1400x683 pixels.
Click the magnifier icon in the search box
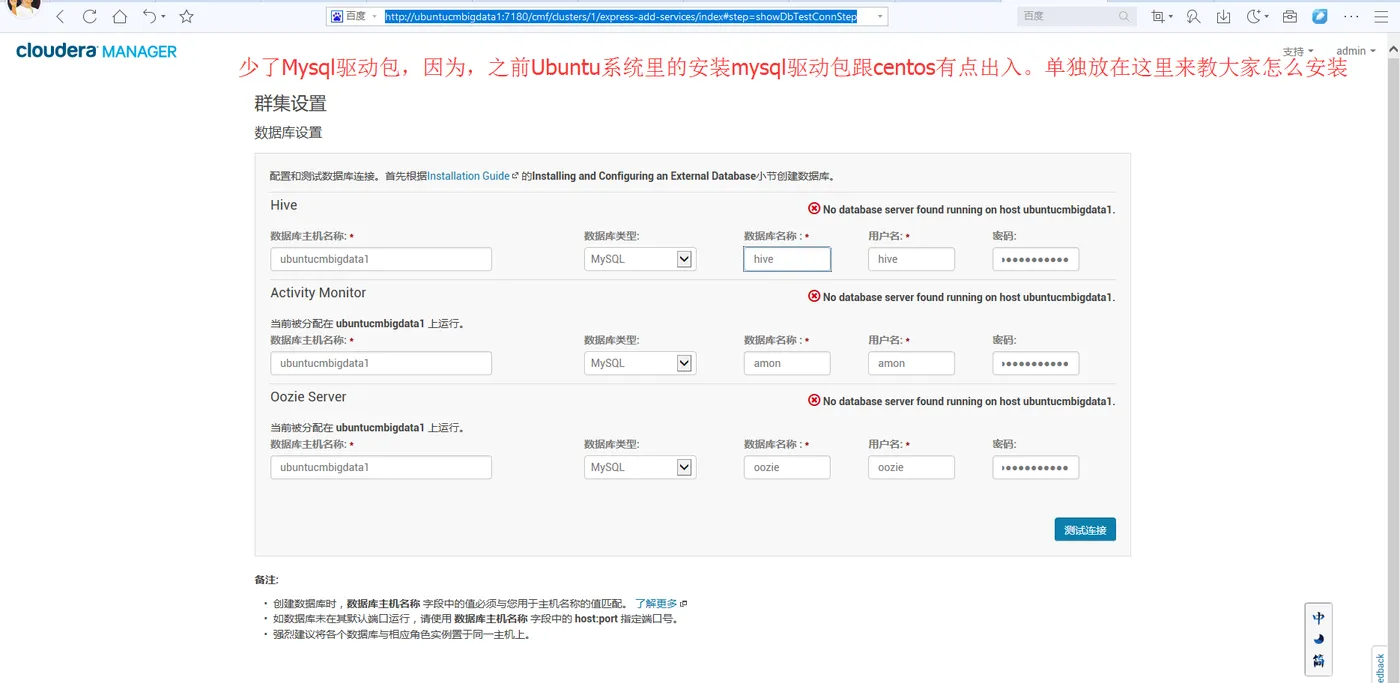pyautogui.click(x=1124, y=17)
